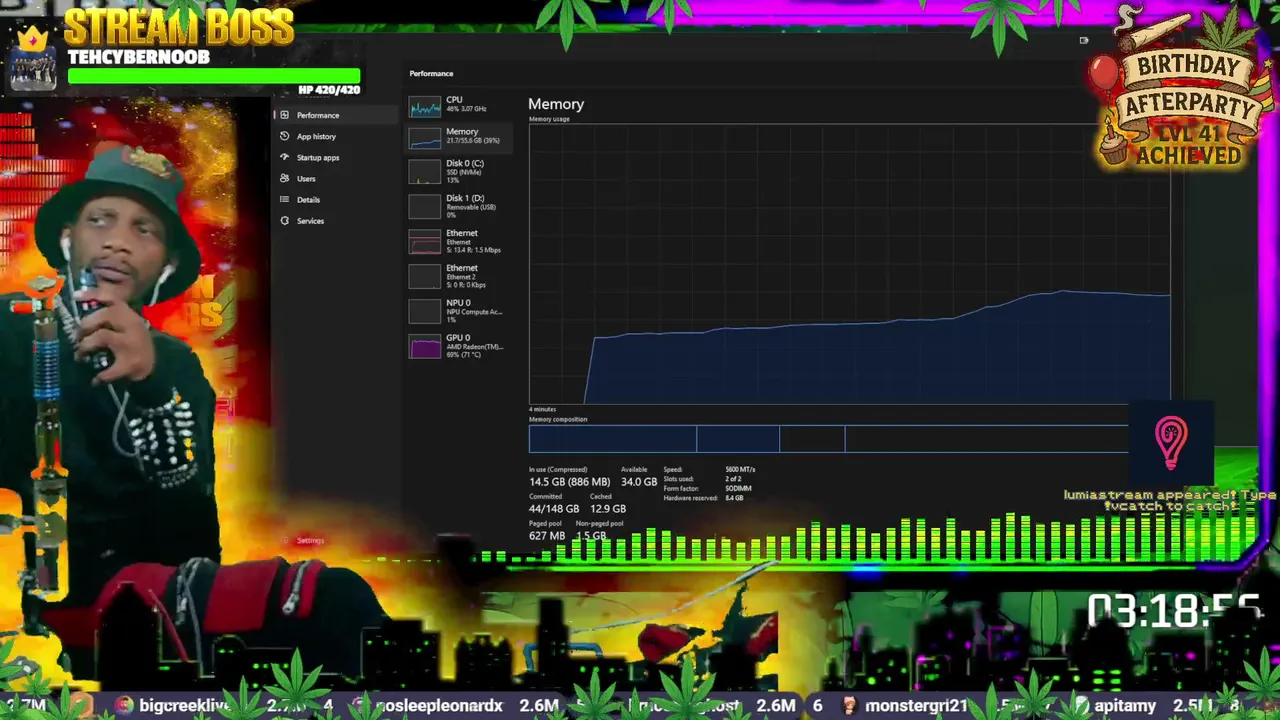Click the 'TEHCYBERNOOB' stream boss name
The width and height of the screenshot is (1280, 720).
139,57
